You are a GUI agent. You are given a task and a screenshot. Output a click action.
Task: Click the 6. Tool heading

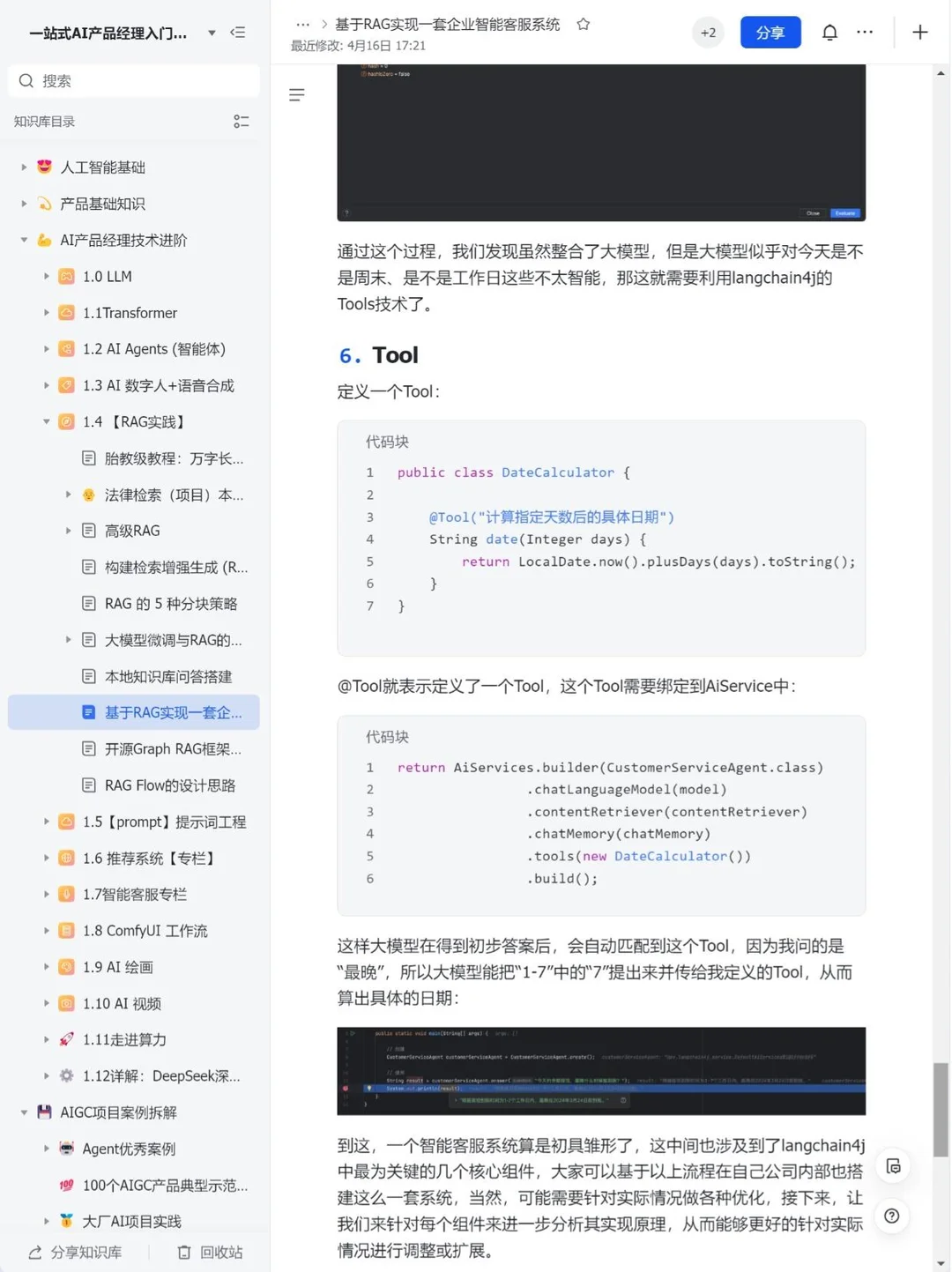pos(379,355)
